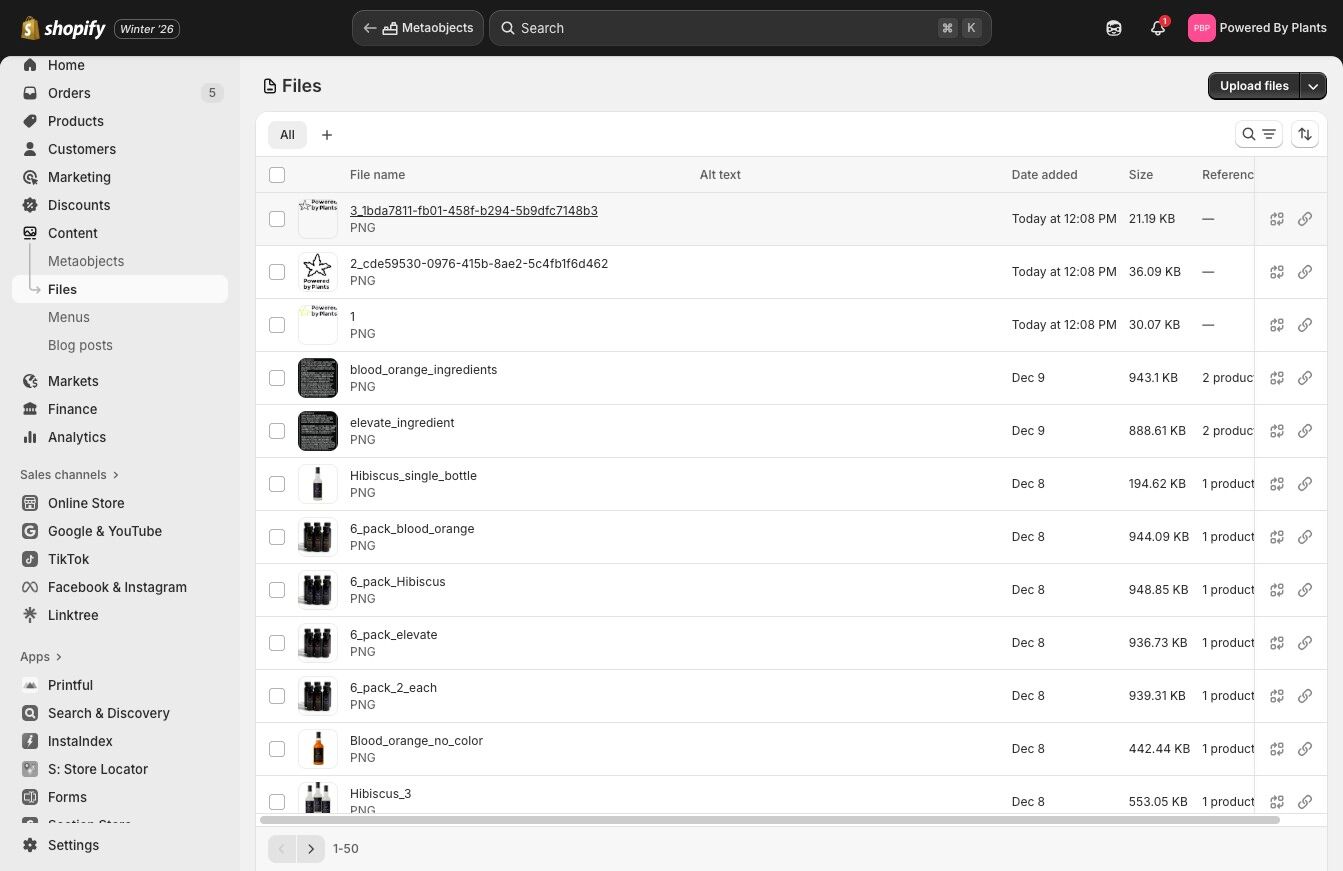Select all files with the header checkbox
Viewport: 1343px width, 871px height.
pos(277,175)
